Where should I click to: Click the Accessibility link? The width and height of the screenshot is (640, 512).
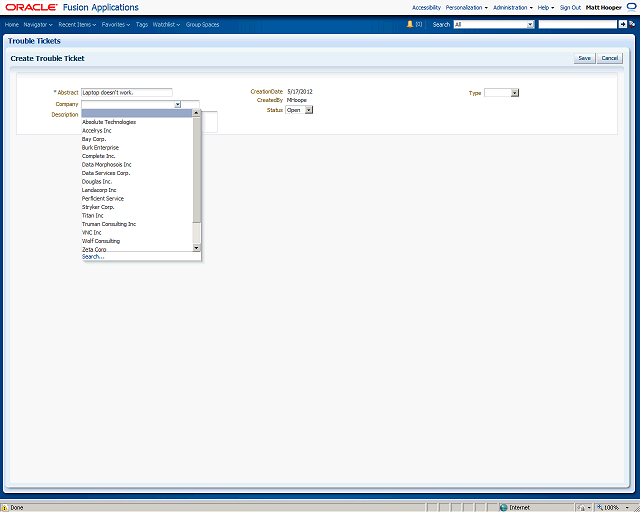click(427, 7)
